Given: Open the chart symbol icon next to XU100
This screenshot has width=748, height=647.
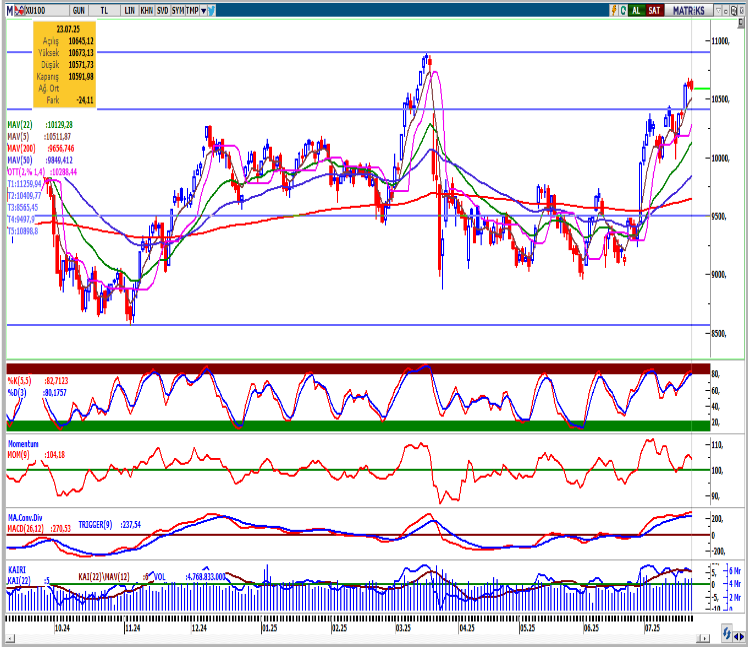Looking at the screenshot, I should [19, 10].
